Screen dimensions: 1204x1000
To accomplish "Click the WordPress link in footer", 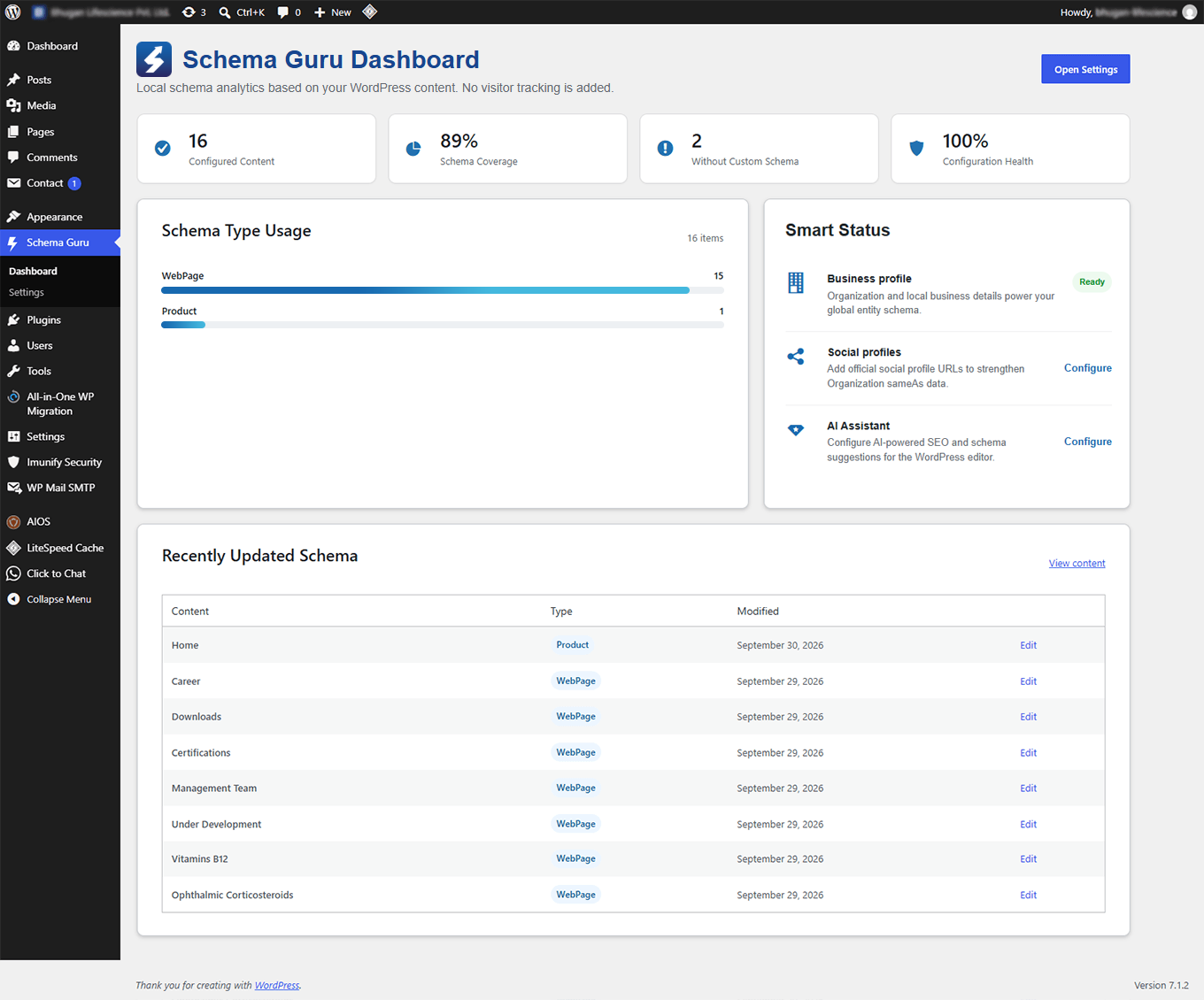I will point(277,985).
